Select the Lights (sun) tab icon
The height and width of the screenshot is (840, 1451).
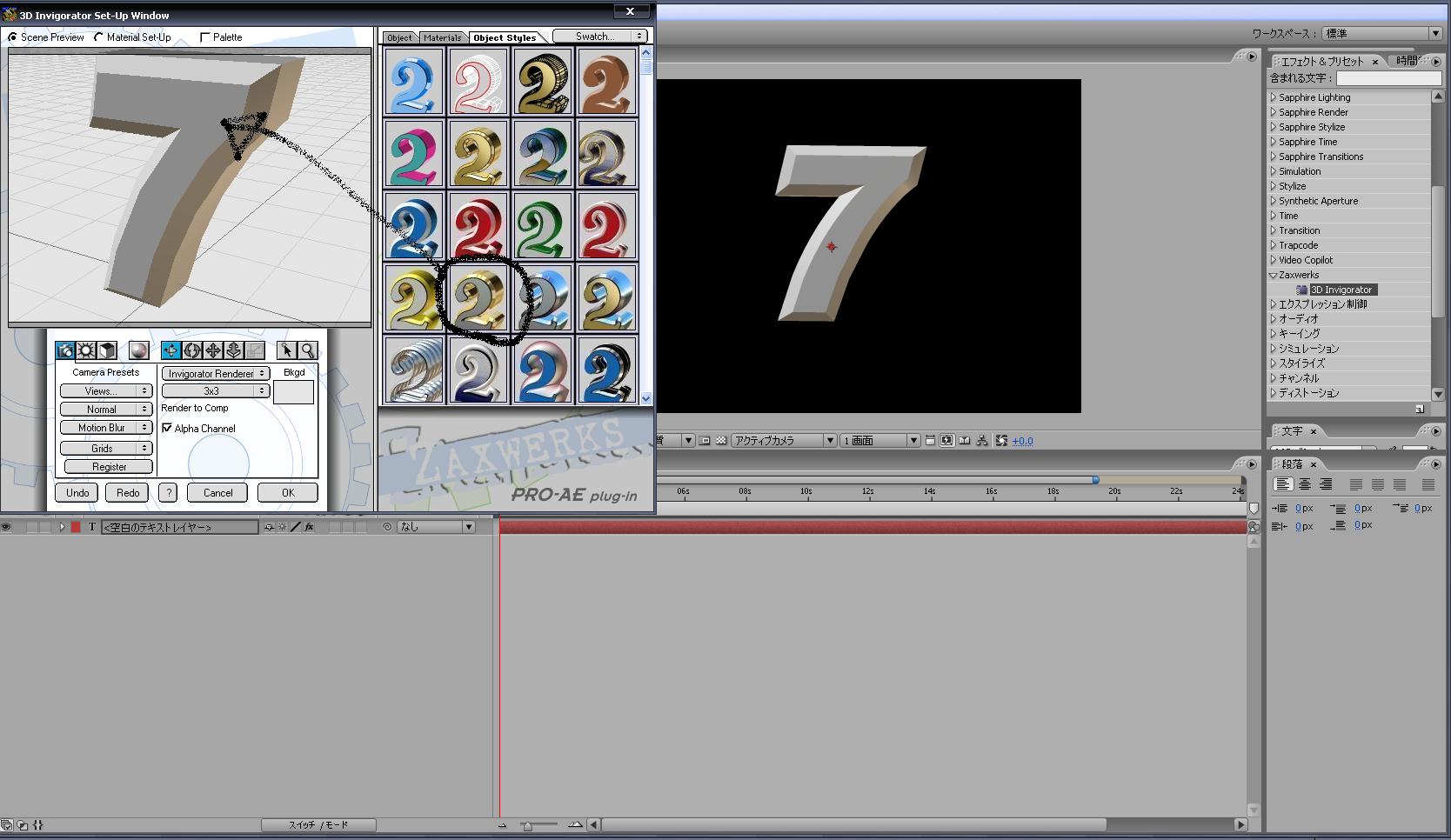86,350
